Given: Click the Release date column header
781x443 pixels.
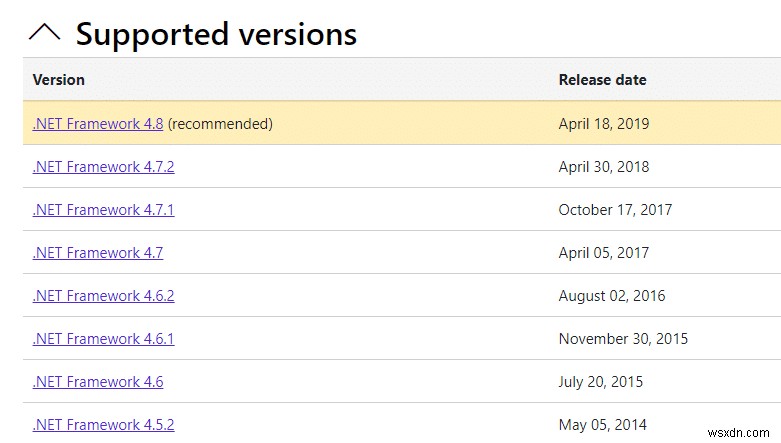Looking at the screenshot, I should [x=602, y=80].
